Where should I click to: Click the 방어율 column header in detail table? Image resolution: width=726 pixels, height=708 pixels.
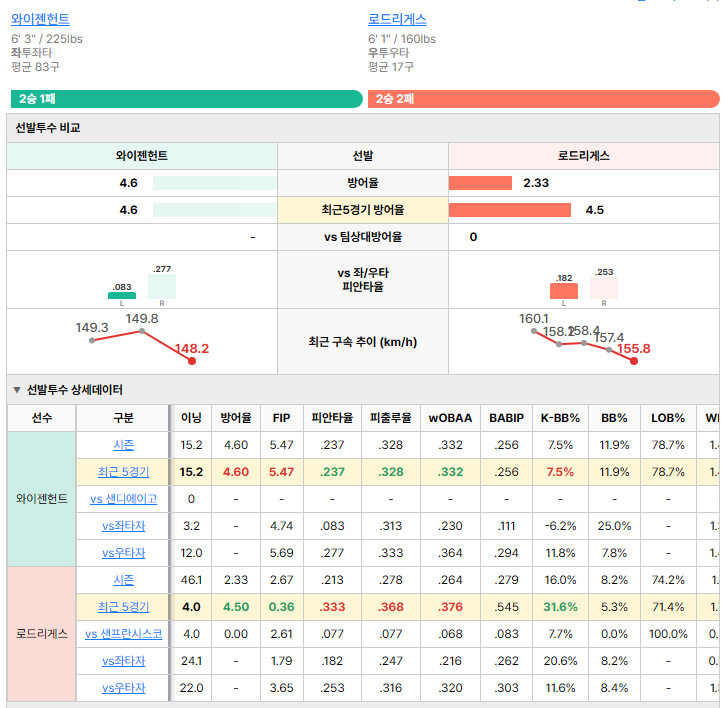coord(236,418)
